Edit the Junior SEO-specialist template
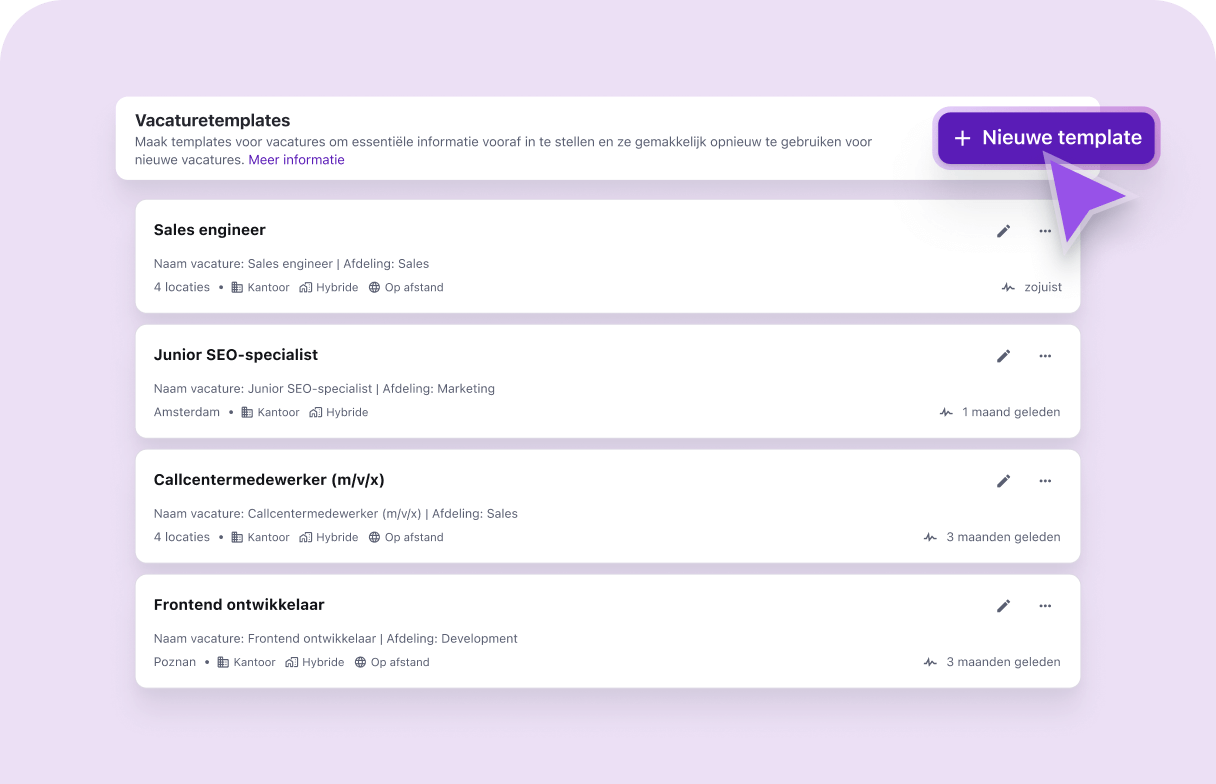This screenshot has height=784, width=1216. (1003, 356)
